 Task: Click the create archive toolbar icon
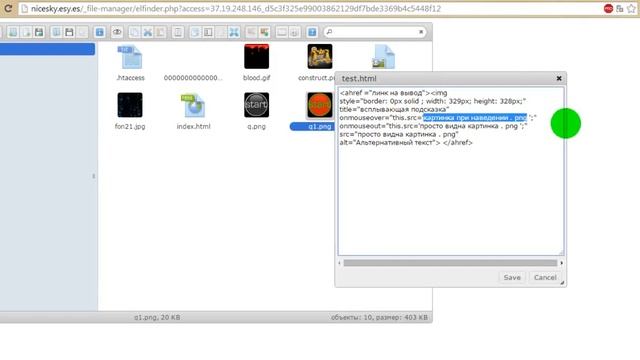(x=264, y=32)
